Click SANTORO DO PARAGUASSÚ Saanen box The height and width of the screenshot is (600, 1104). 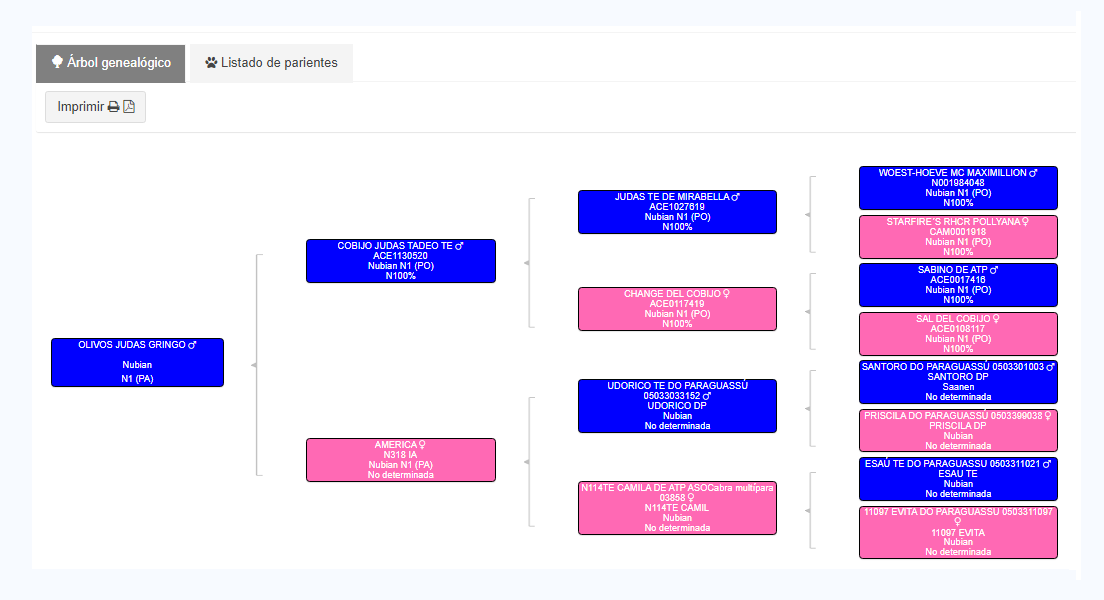click(x=957, y=382)
